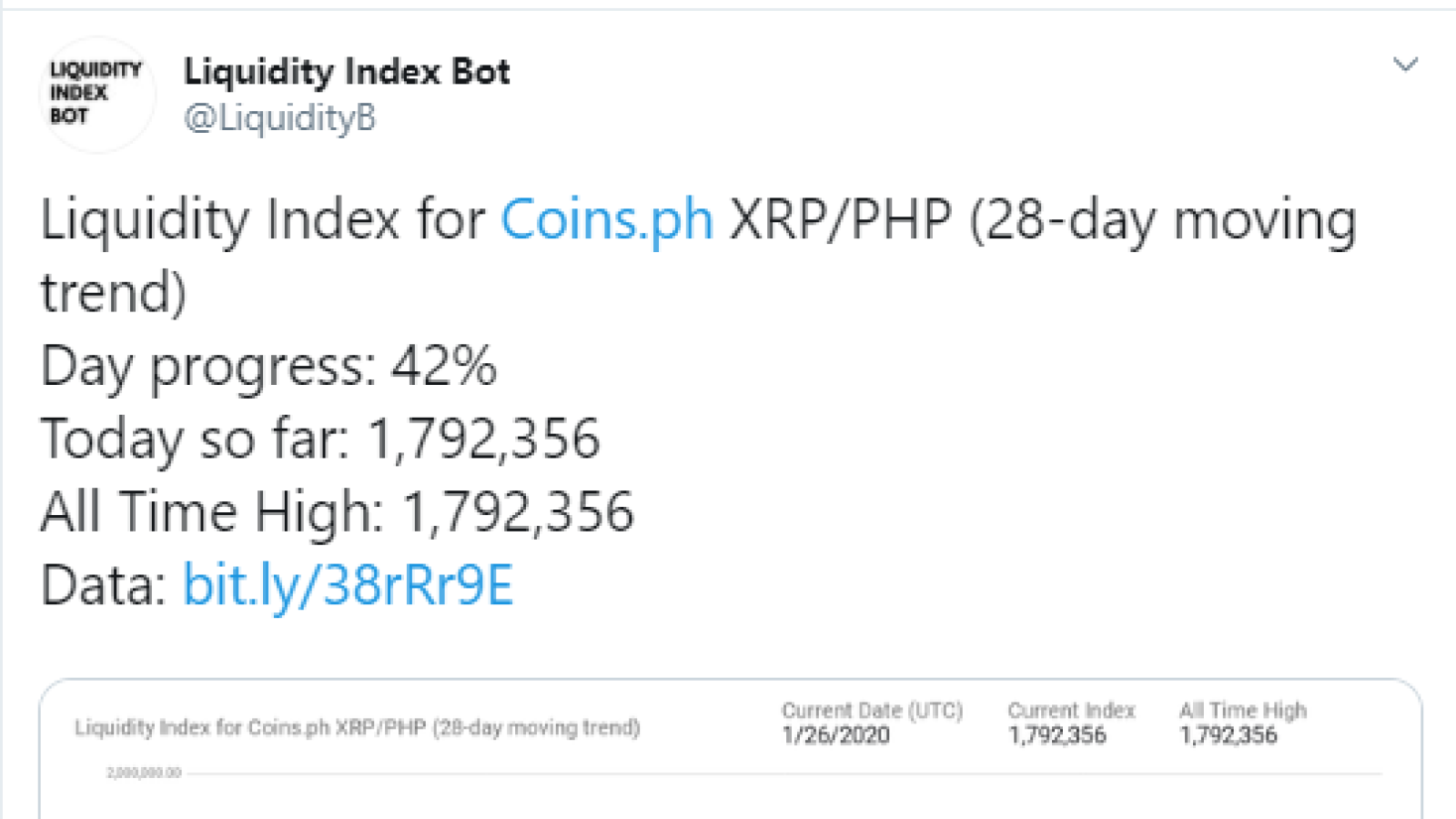
Task: Open the @LiquidityB handle link
Action: 279,118
